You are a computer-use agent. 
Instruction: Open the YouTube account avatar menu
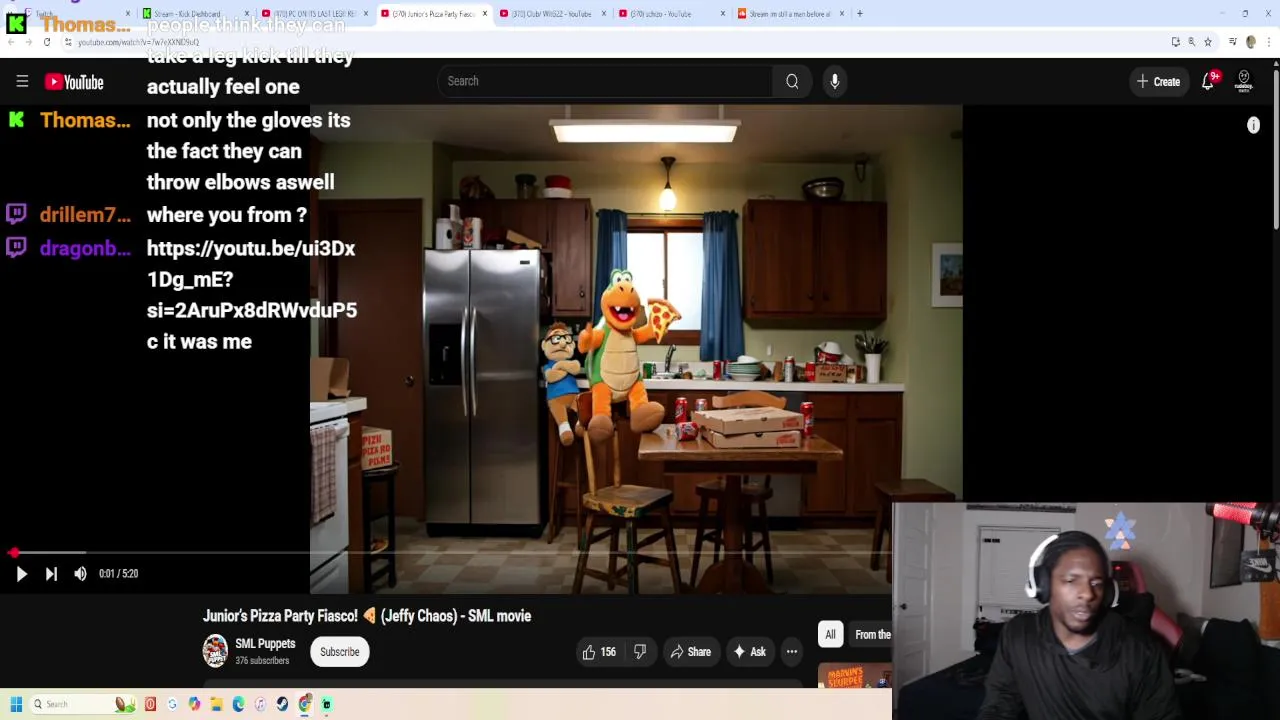[x=1244, y=81]
